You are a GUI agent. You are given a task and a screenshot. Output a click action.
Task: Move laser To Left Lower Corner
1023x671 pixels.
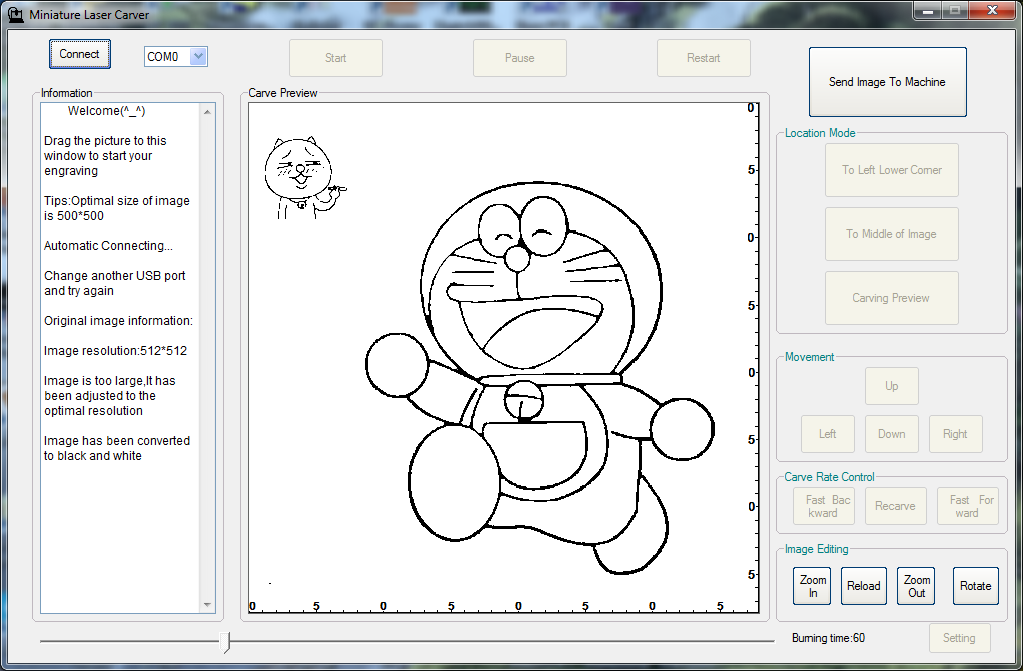tap(891, 170)
